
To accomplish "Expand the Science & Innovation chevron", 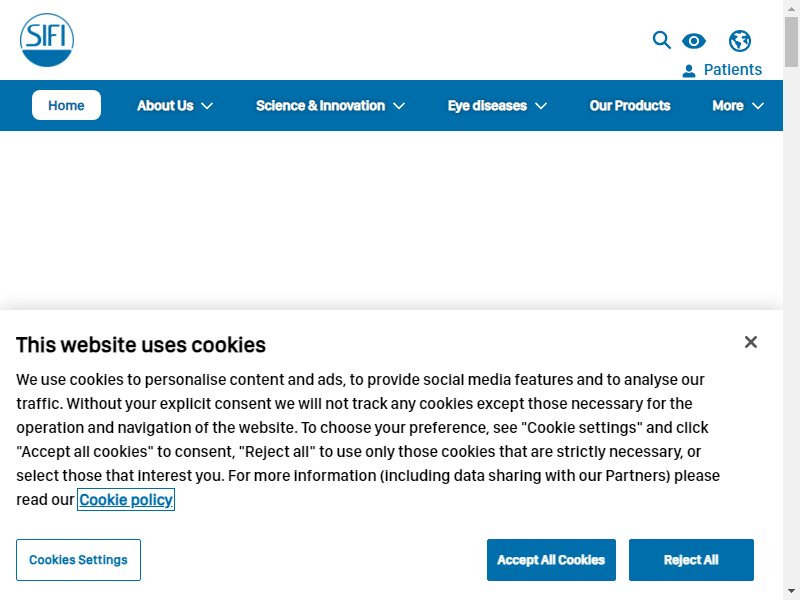I will pos(399,106).
